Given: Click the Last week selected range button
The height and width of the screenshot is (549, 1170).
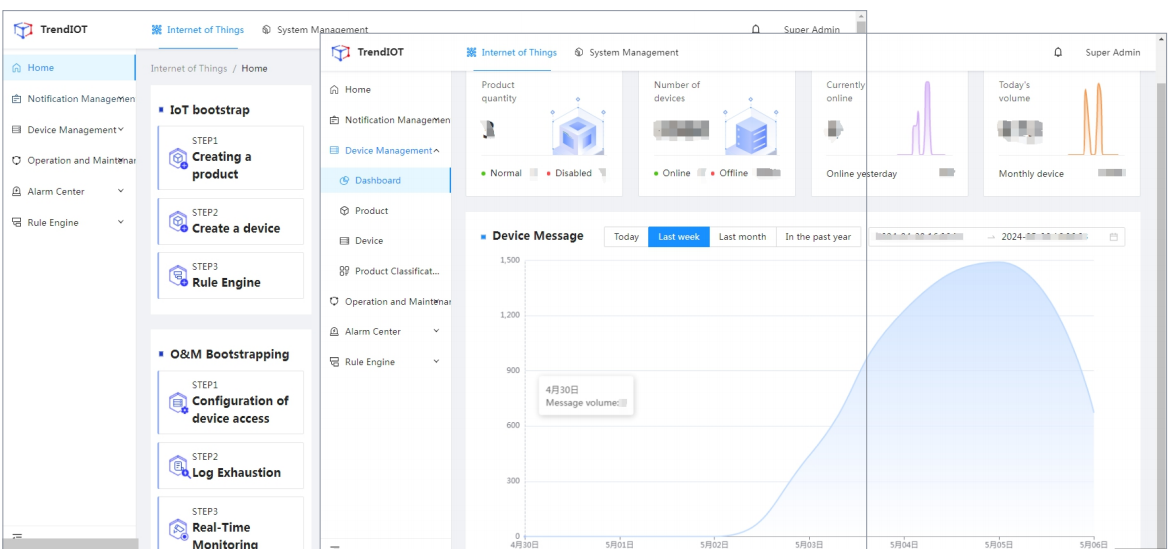Looking at the screenshot, I should click(x=679, y=237).
